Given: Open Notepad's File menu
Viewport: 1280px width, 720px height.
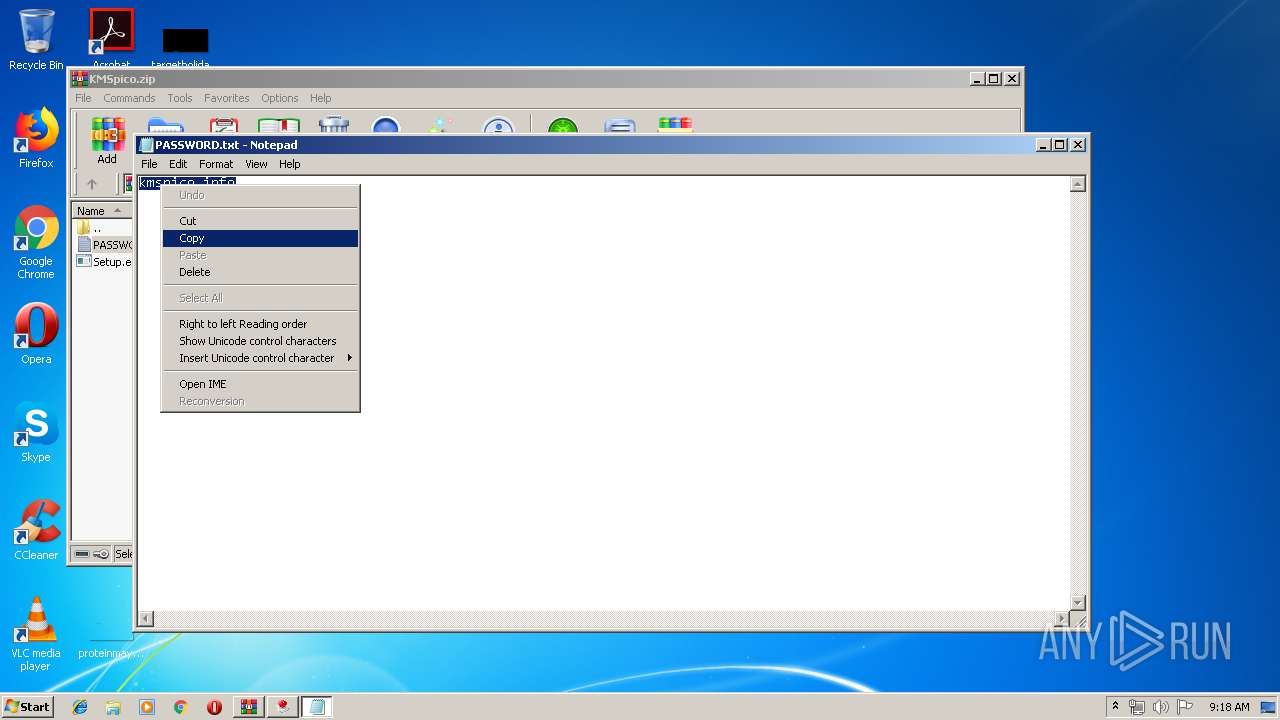Looking at the screenshot, I should [x=149, y=164].
